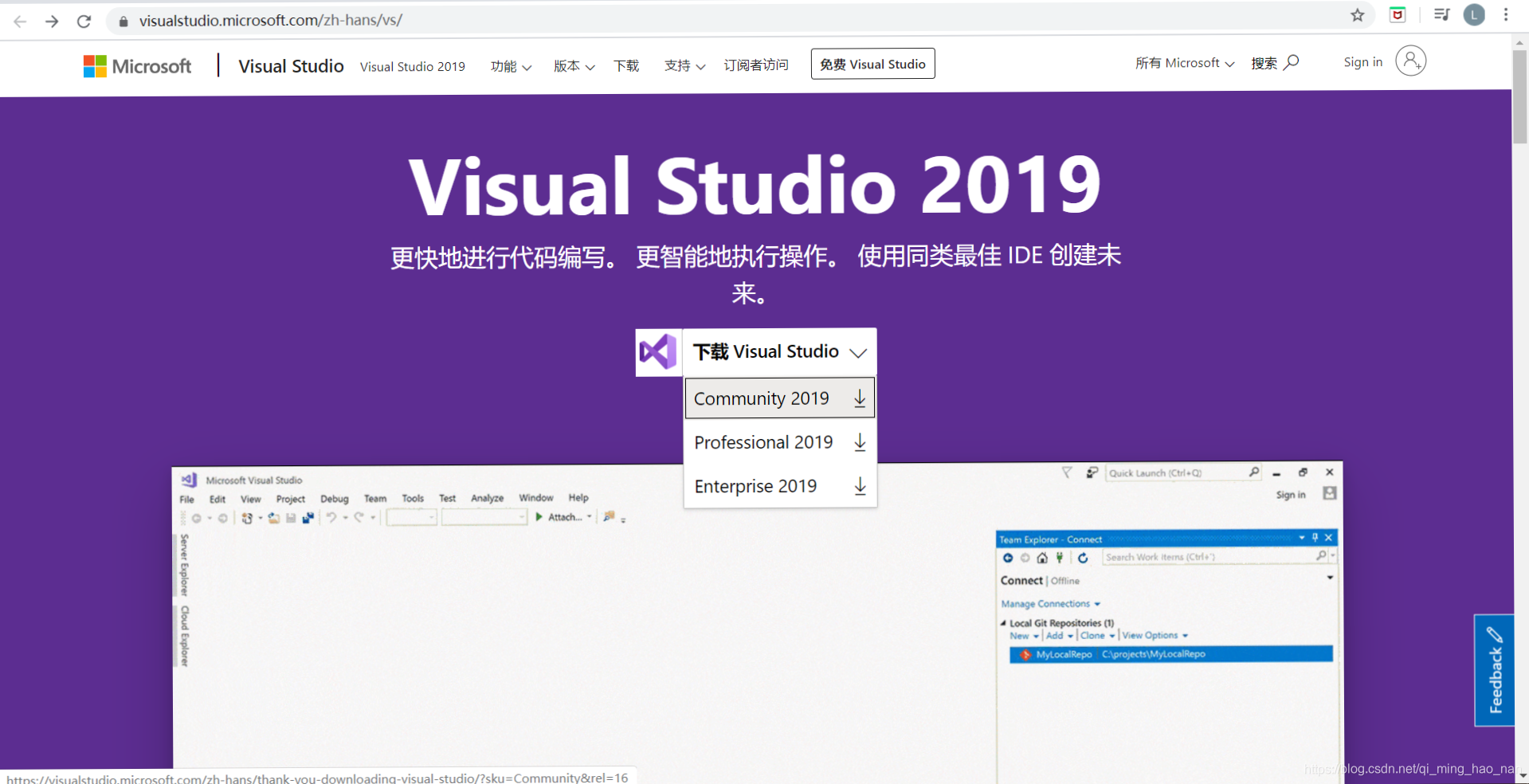Click download arrow next to Community 2019

[x=860, y=398]
